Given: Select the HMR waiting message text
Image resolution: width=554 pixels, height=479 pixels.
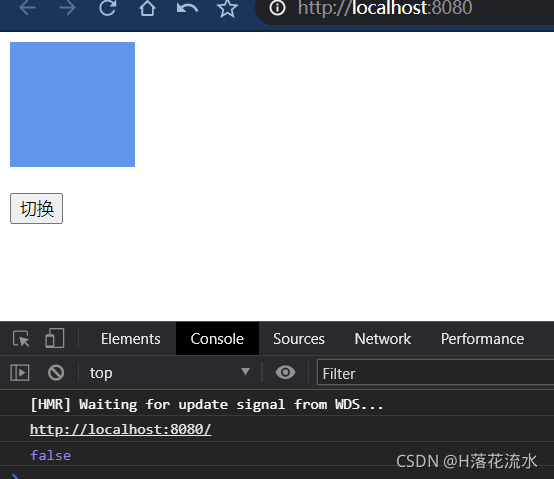Looking at the screenshot, I should [x=207, y=404].
